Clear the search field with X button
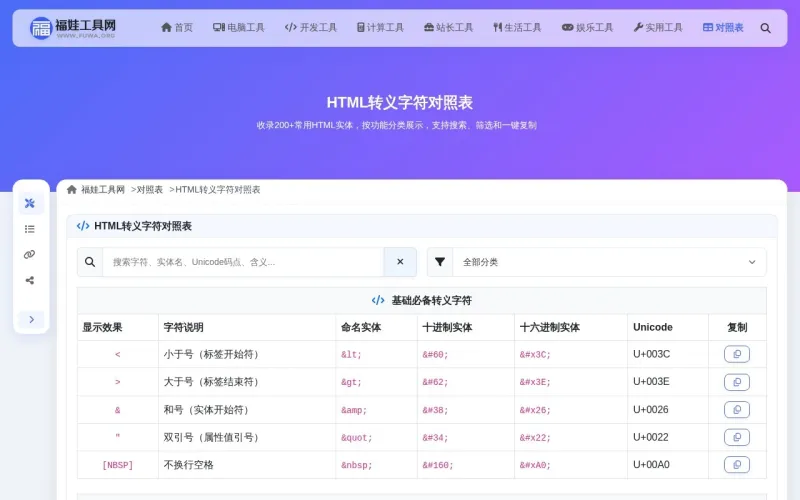This screenshot has width=800, height=500. click(x=400, y=262)
